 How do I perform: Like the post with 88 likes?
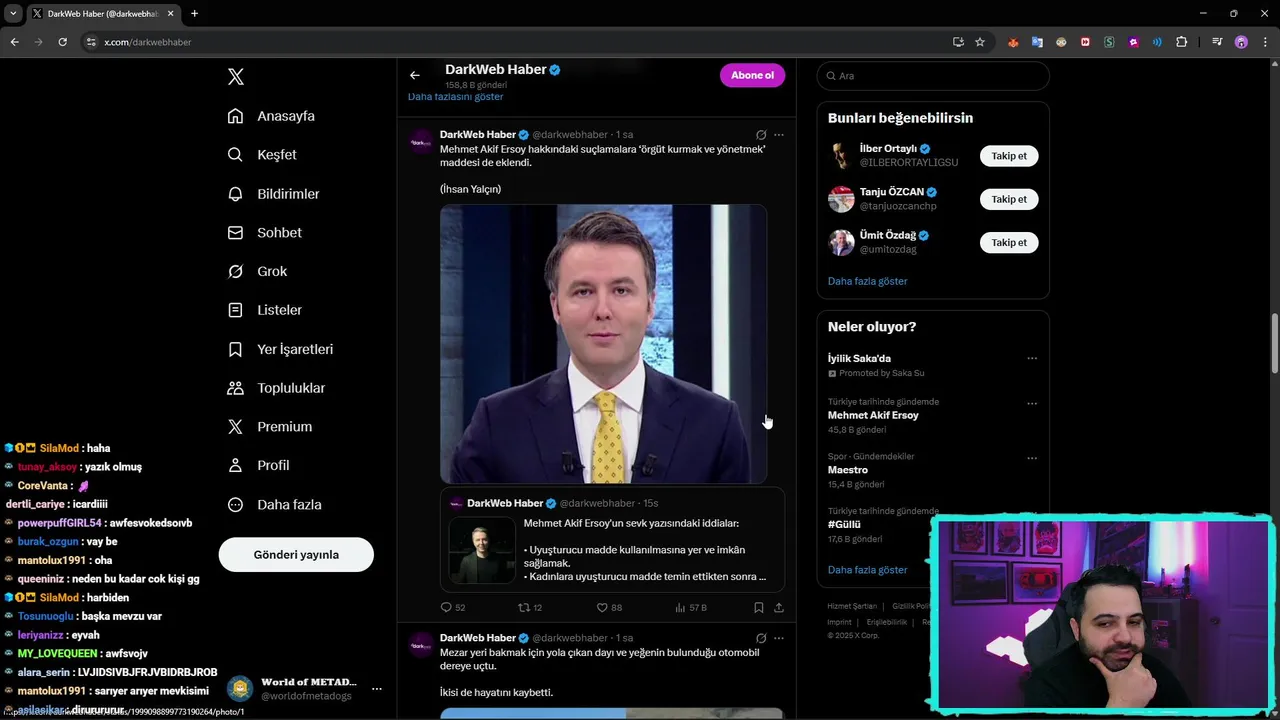coord(609,607)
